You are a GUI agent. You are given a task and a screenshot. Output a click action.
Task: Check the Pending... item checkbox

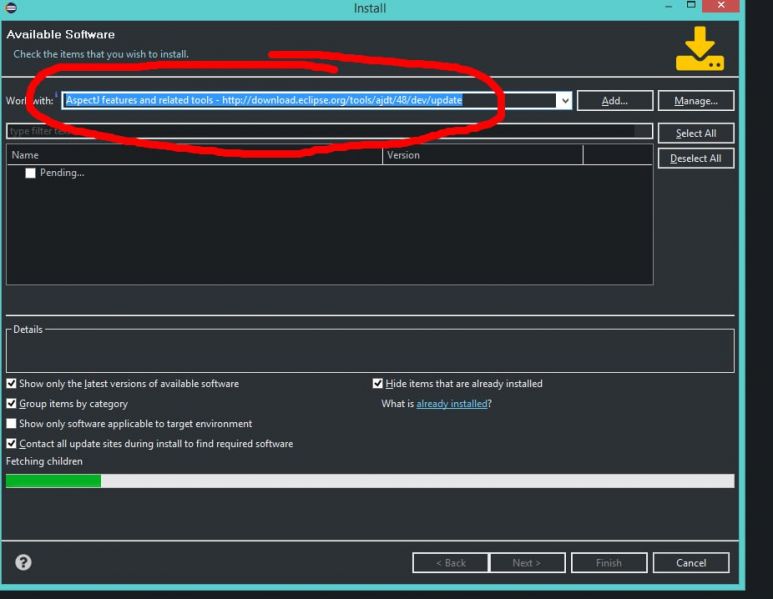(30, 173)
